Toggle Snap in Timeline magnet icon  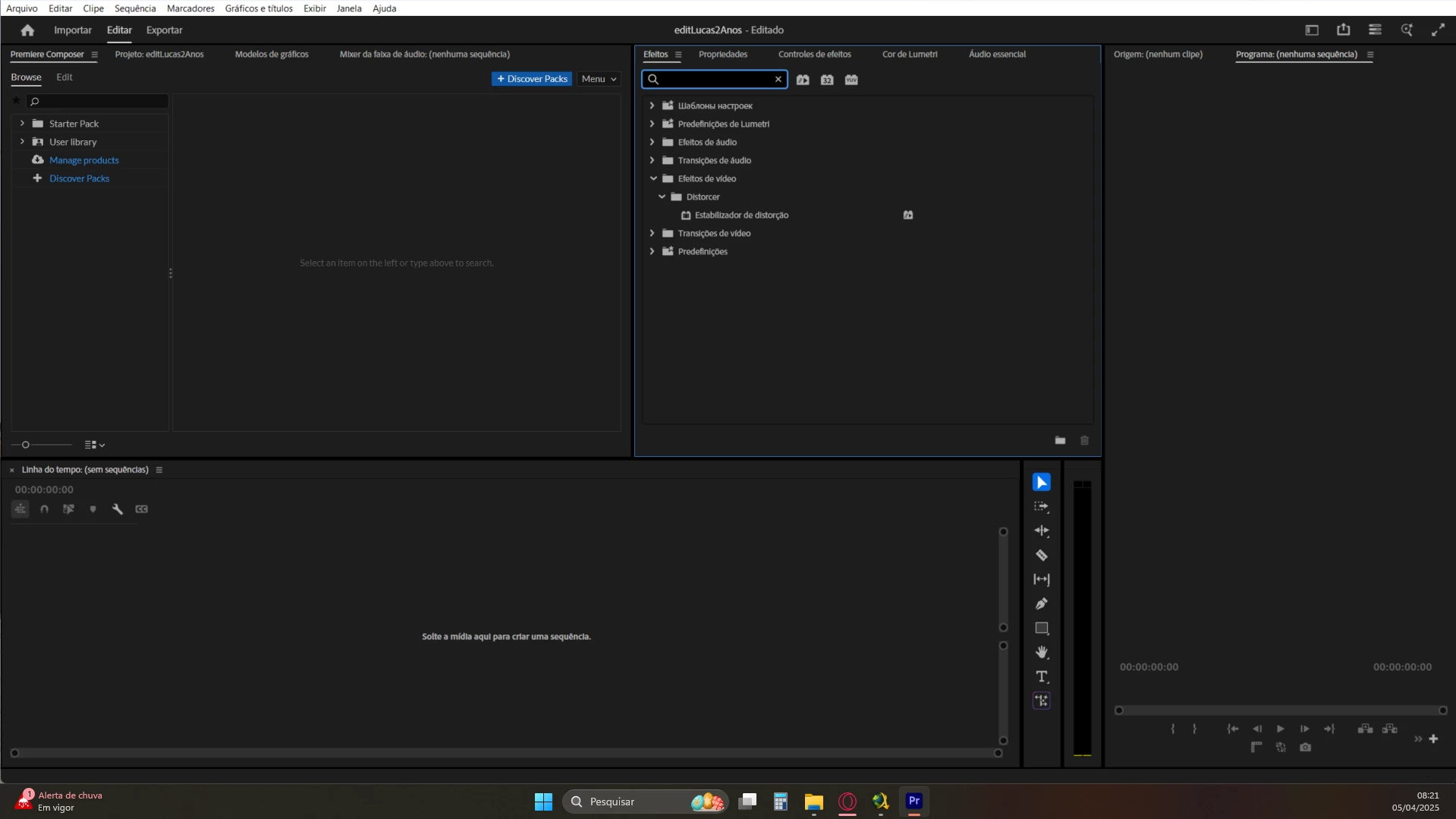point(44,509)
